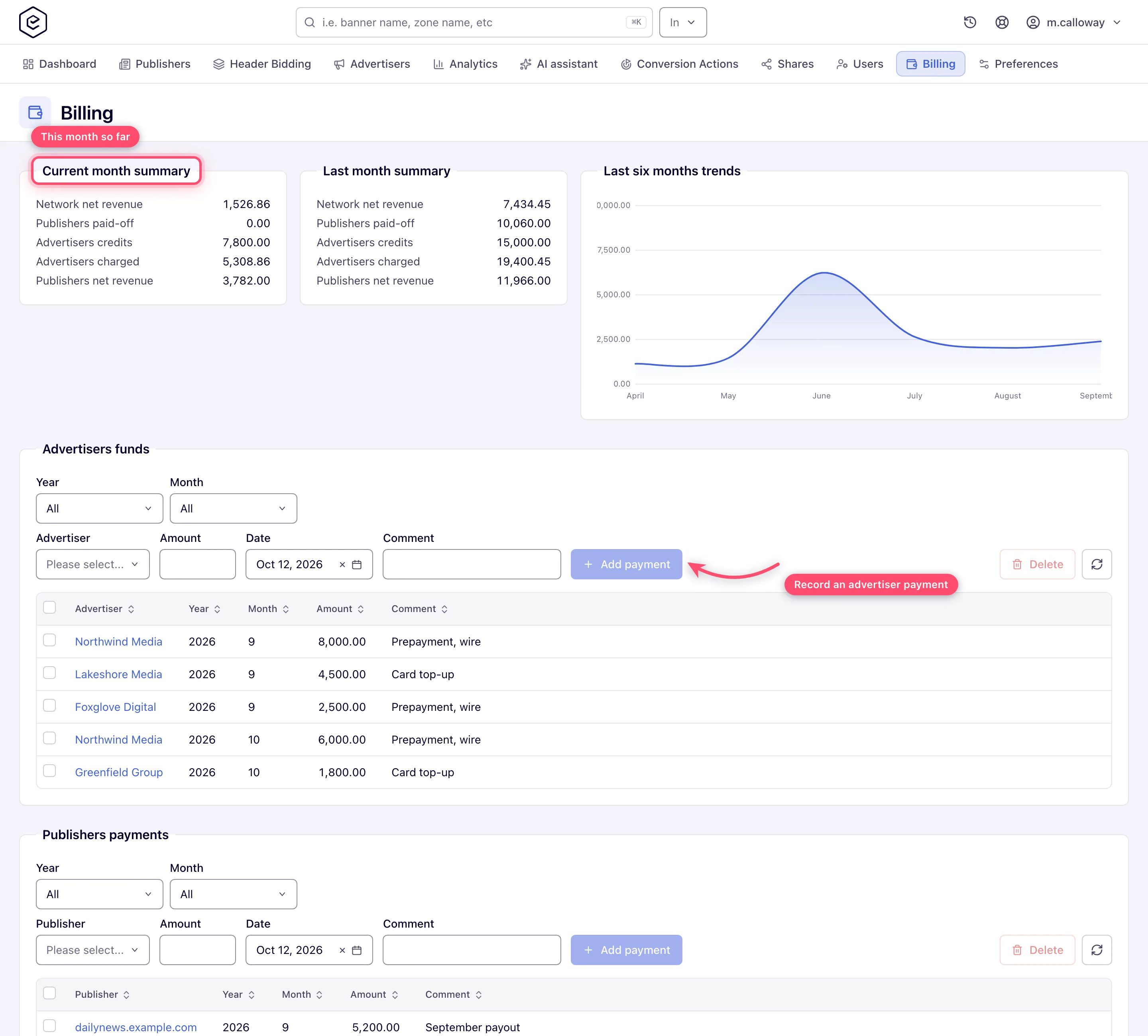Open the Publishers tab
The image size is (1148, 1036).
(154, 64)
